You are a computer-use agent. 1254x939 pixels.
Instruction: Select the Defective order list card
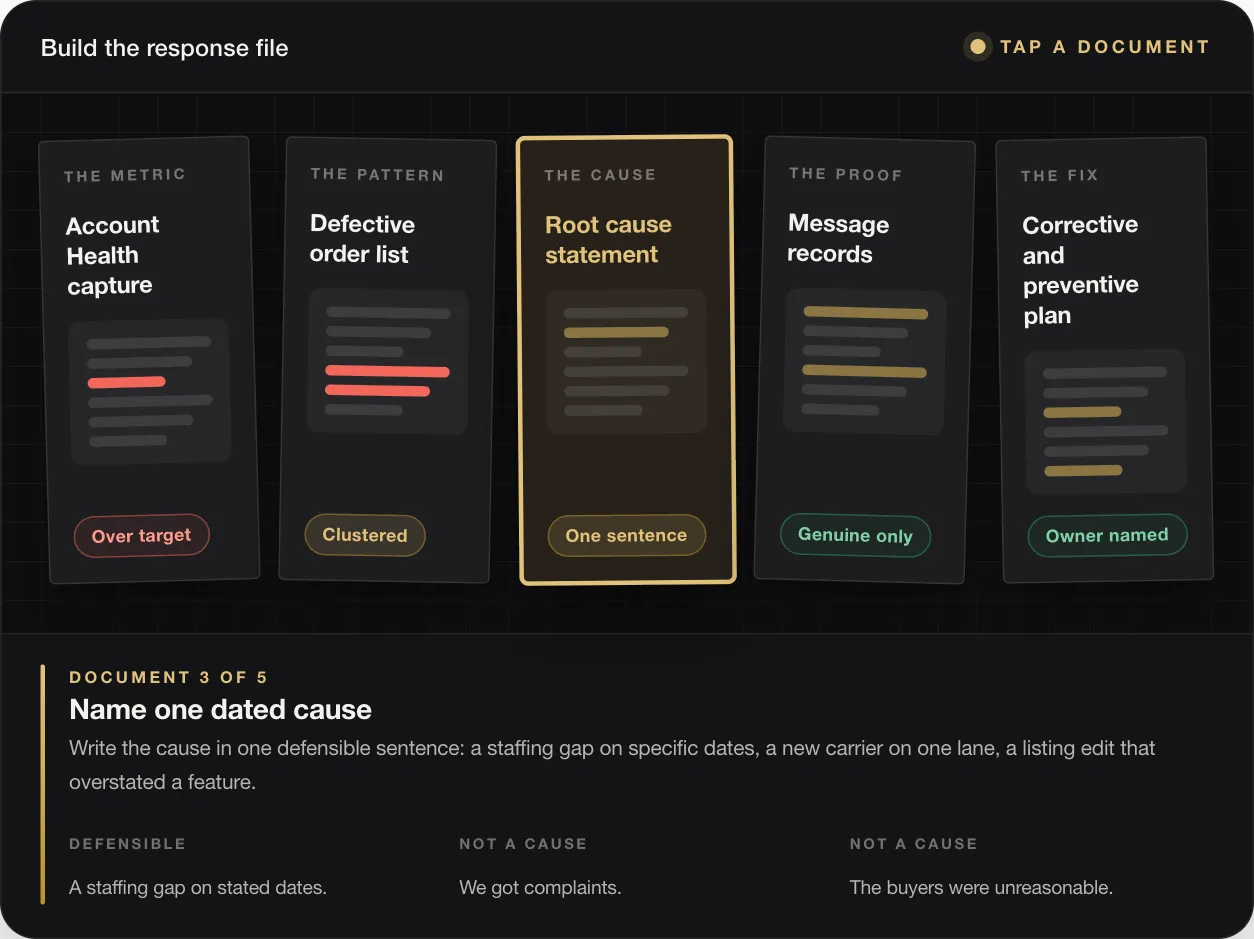click(387, 359)
